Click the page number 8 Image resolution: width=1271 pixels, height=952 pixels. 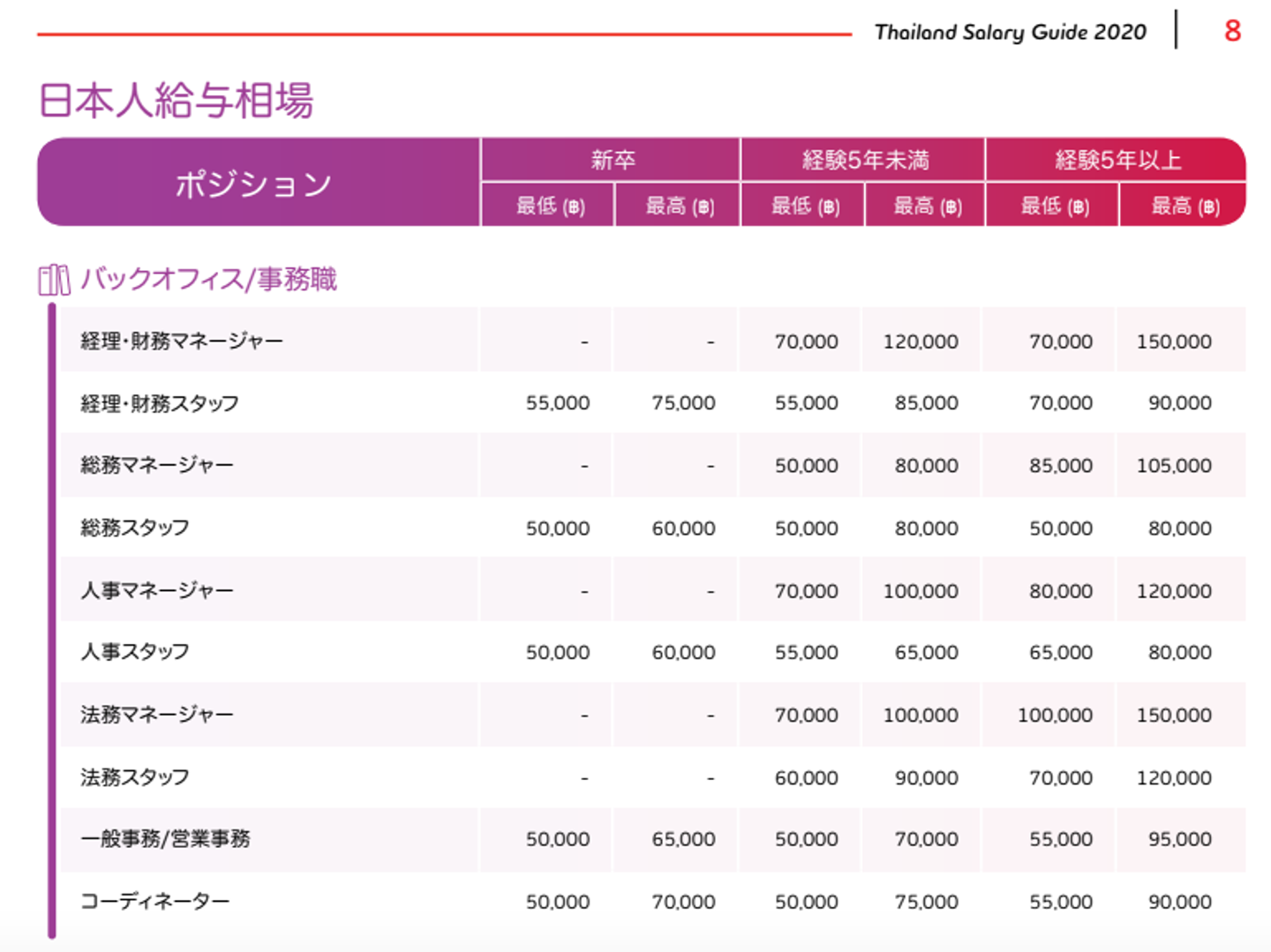tap(1232, 32)
